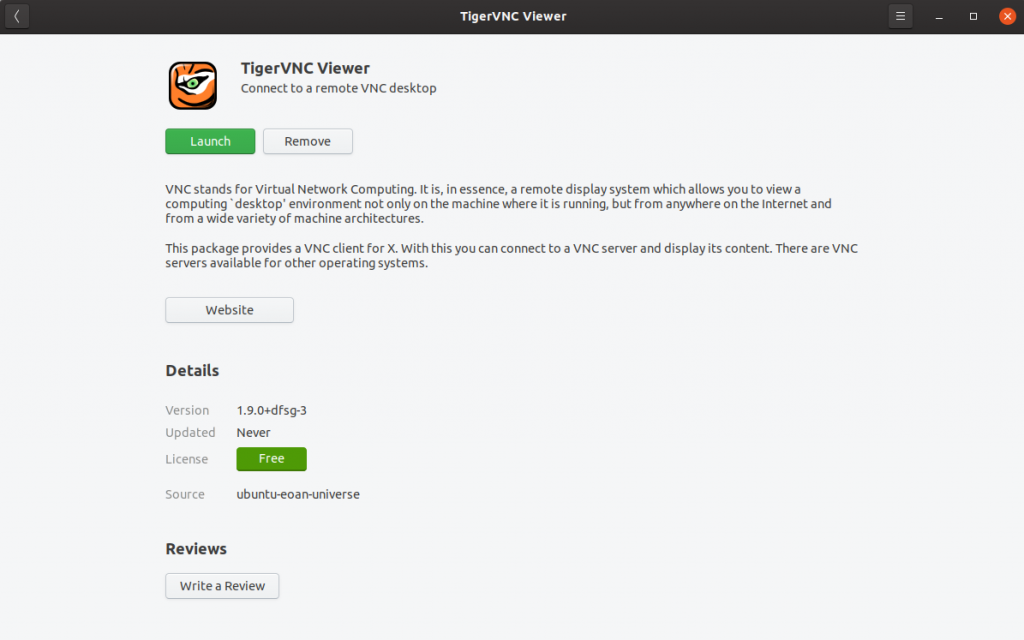This screenshot has width=1024, height=640.
Task: Click the License label in Details
Action: point(186,459)
